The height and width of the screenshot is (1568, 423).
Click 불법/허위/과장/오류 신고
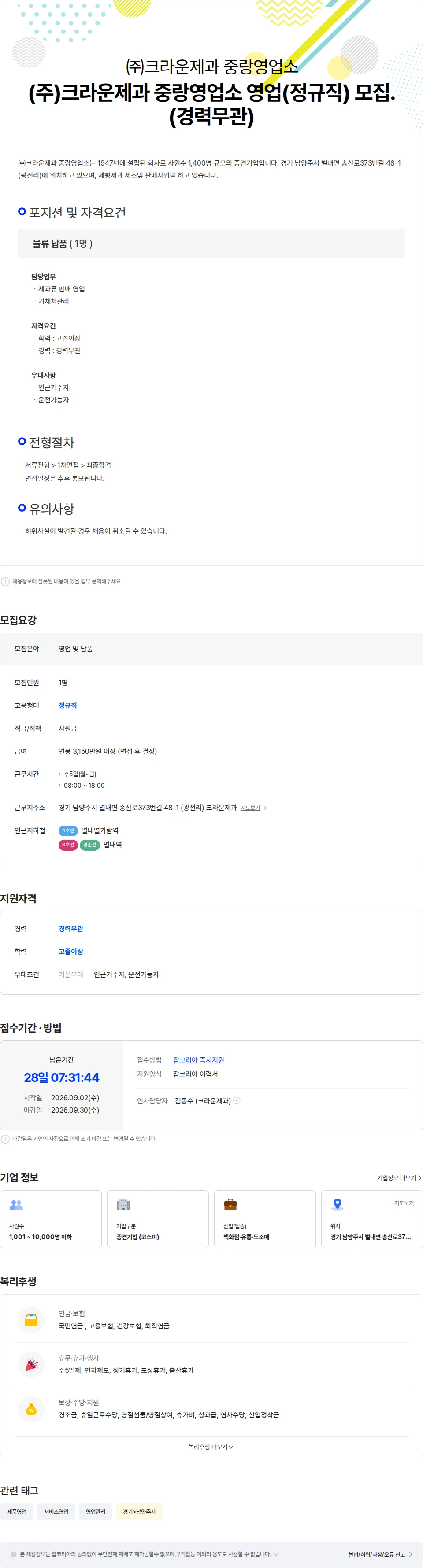[376, 1554]
